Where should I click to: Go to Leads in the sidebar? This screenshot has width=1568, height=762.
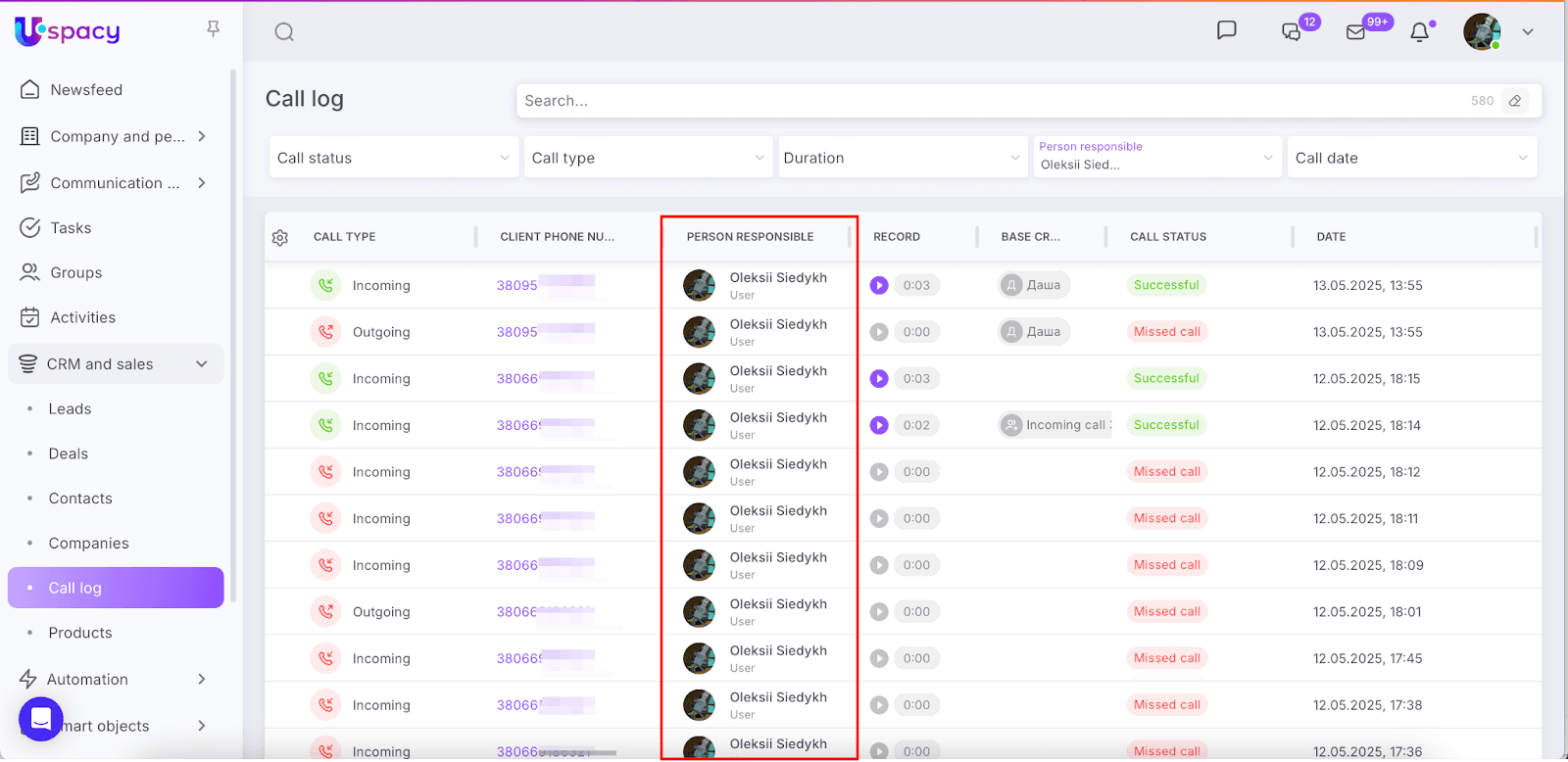(x=70, y=409)
